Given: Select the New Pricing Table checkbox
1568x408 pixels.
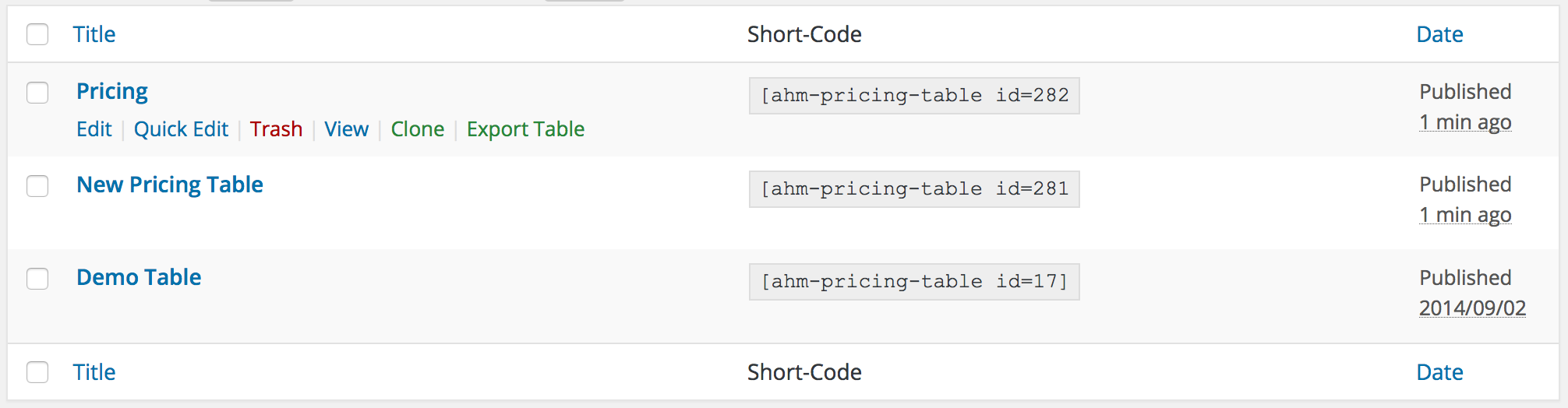Looking at the screenshot, I should 37,186.
